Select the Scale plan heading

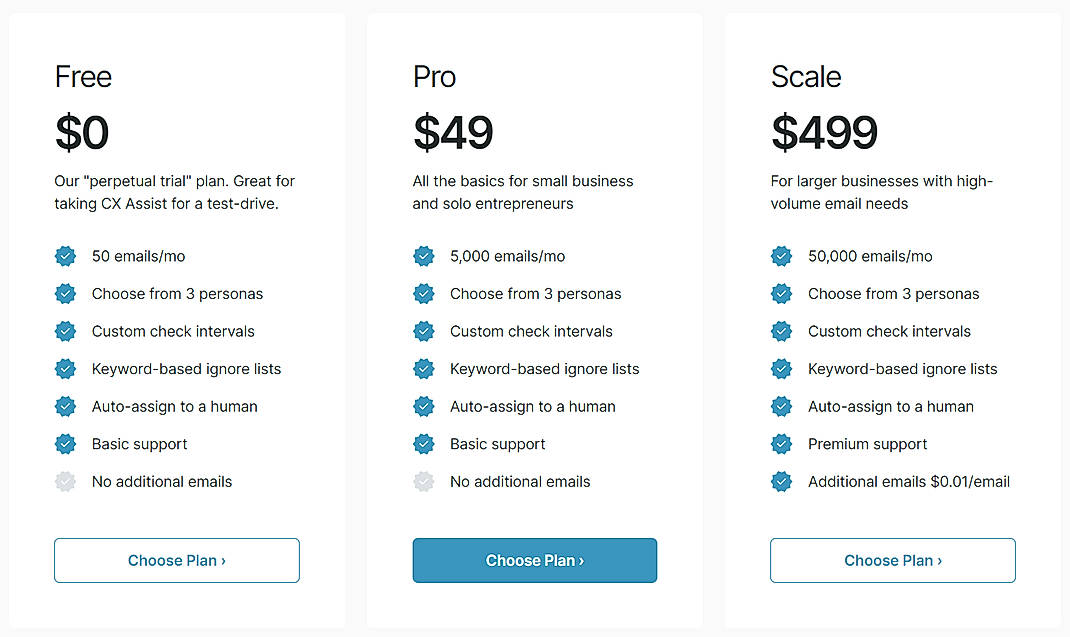coord(806,76)
